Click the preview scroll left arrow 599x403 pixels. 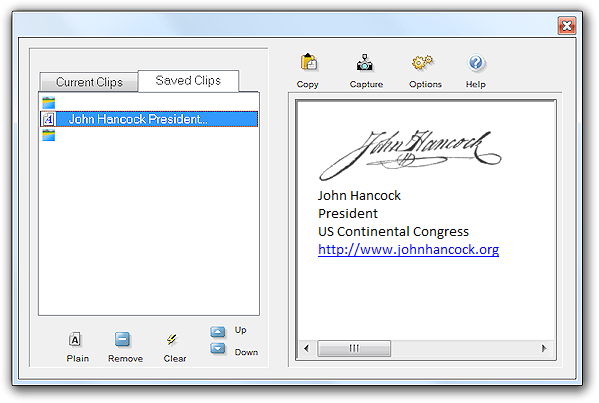(306, 348)
